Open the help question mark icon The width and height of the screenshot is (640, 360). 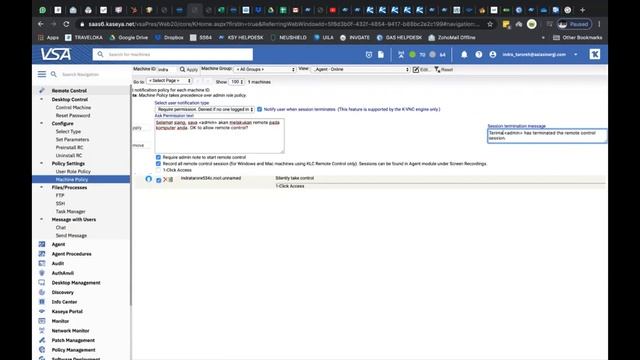point(478,54)
